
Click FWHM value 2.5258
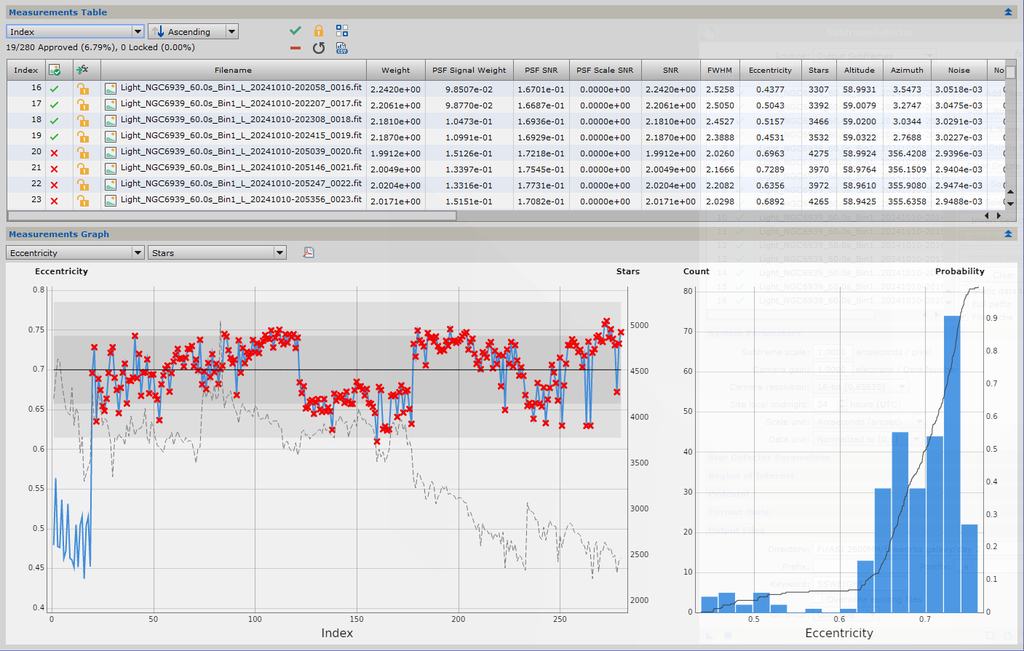[x=720, y=89]
